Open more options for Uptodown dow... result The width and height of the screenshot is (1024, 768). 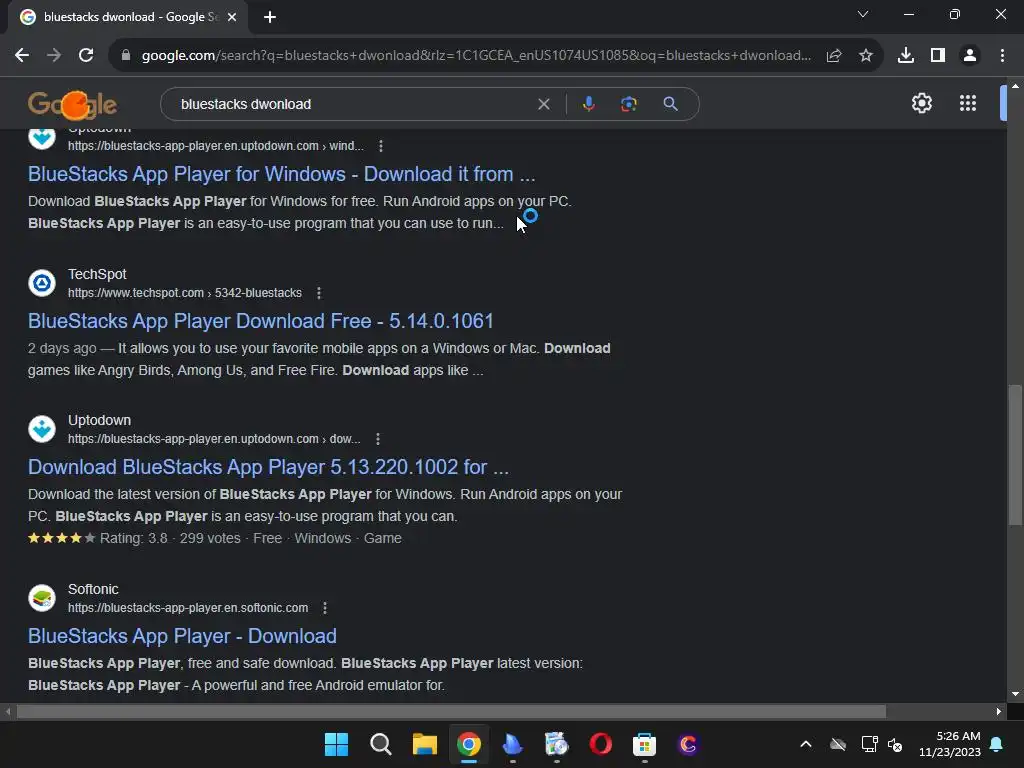(377, 440)
